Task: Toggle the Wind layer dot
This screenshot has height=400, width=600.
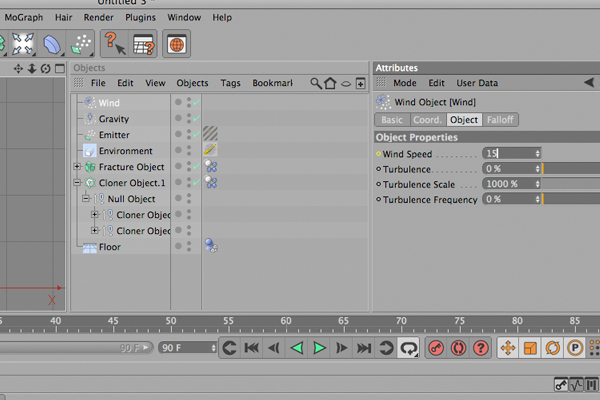Action: (x=178, y=102)
